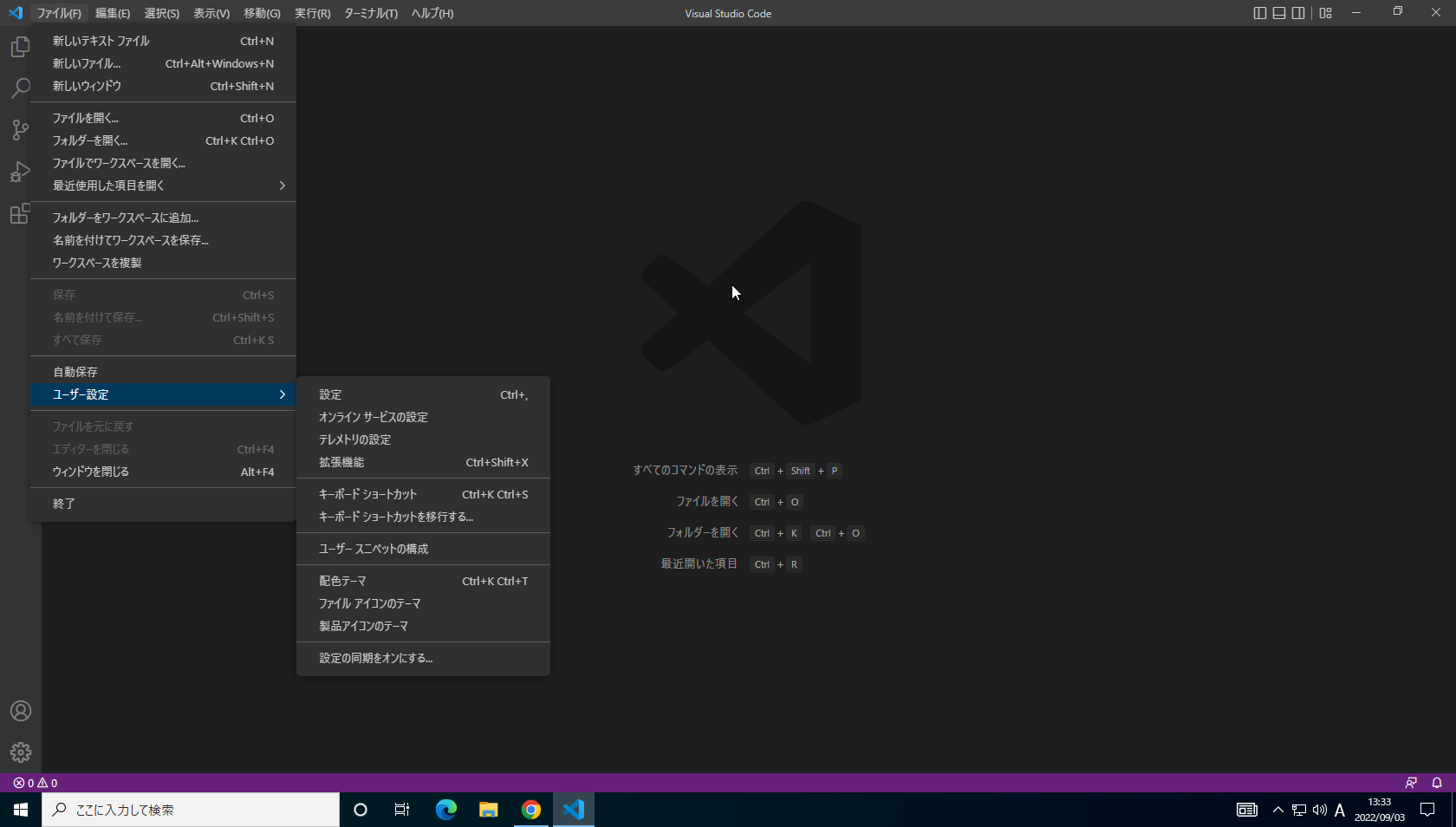Screen dimensions: 1456x827
Task: Choose ファイルを開く... in File menu
Action: (164, 118)
